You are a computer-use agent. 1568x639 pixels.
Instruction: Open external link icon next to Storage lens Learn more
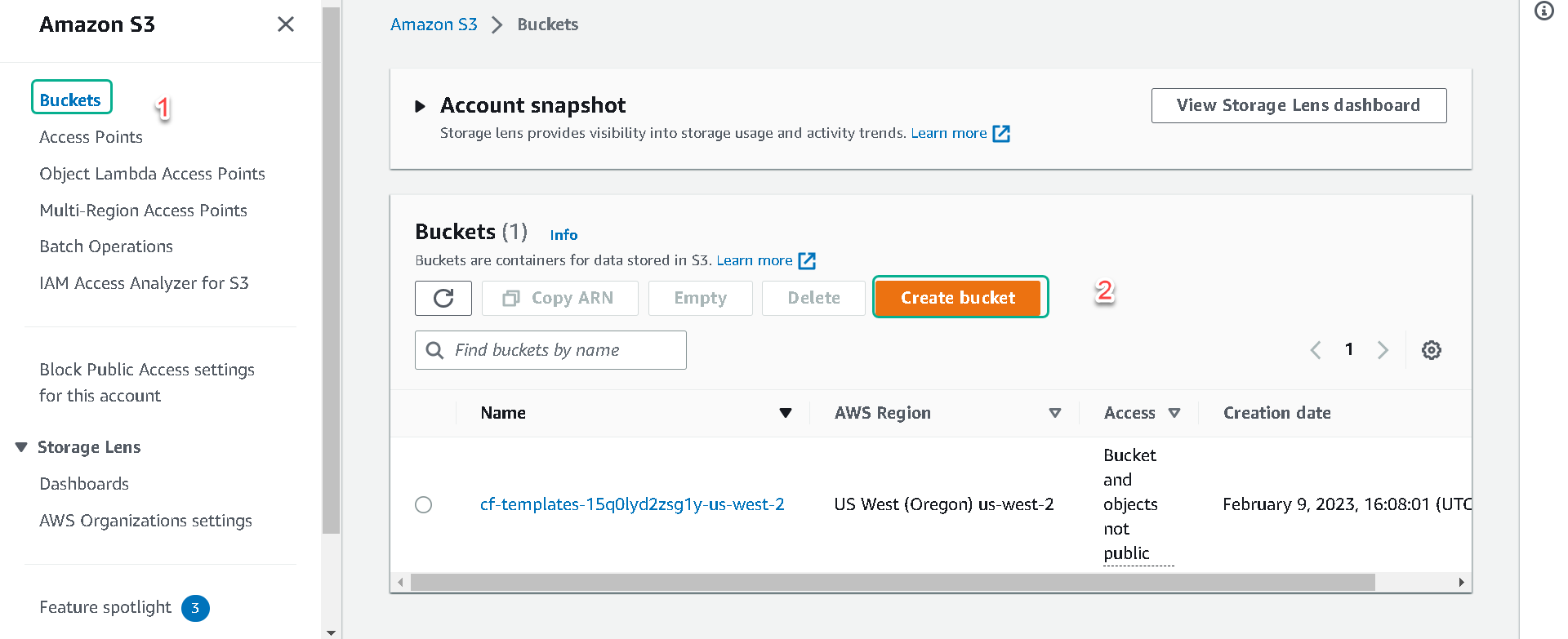pyautogui.click(x=1001, y=134)
